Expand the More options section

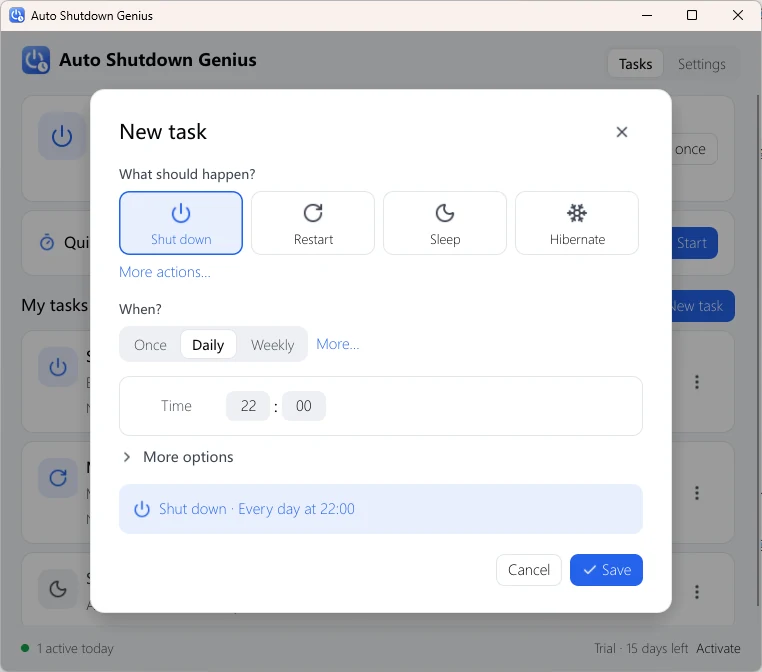tap(179, 457)
